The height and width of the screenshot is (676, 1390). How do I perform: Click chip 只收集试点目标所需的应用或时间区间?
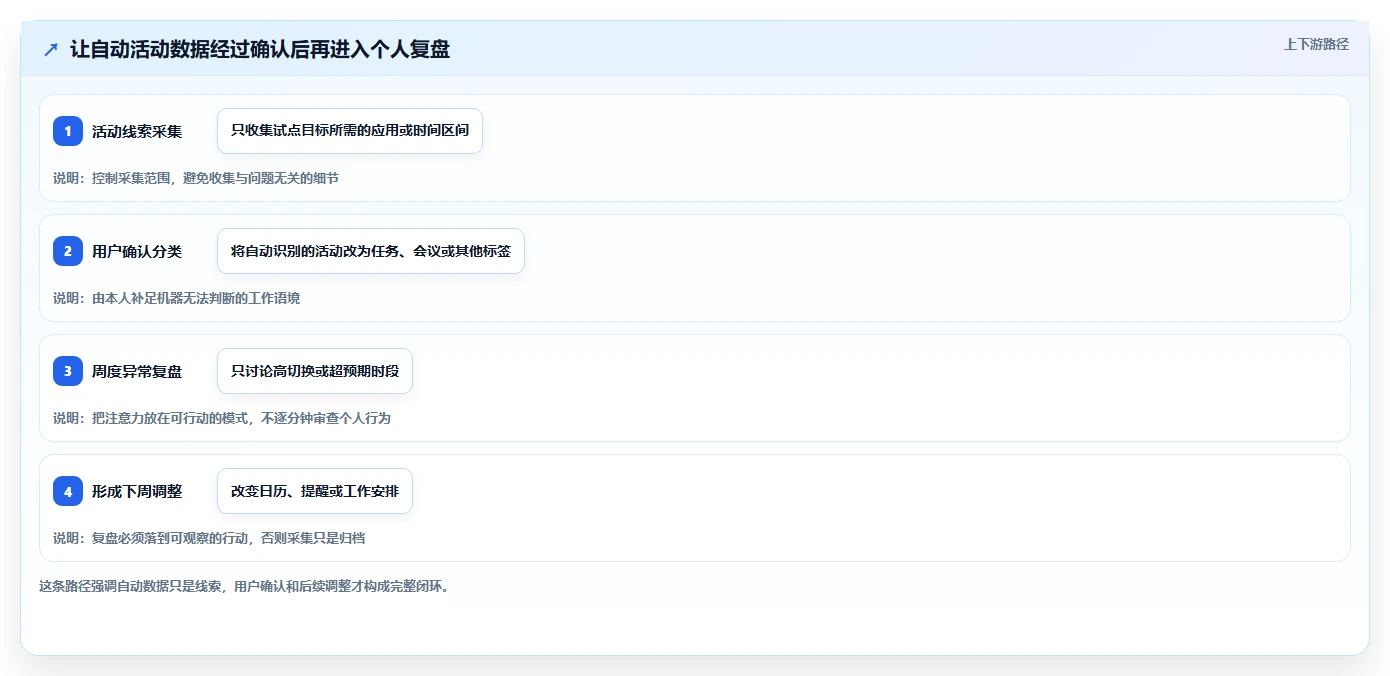(x=350, y=131)
